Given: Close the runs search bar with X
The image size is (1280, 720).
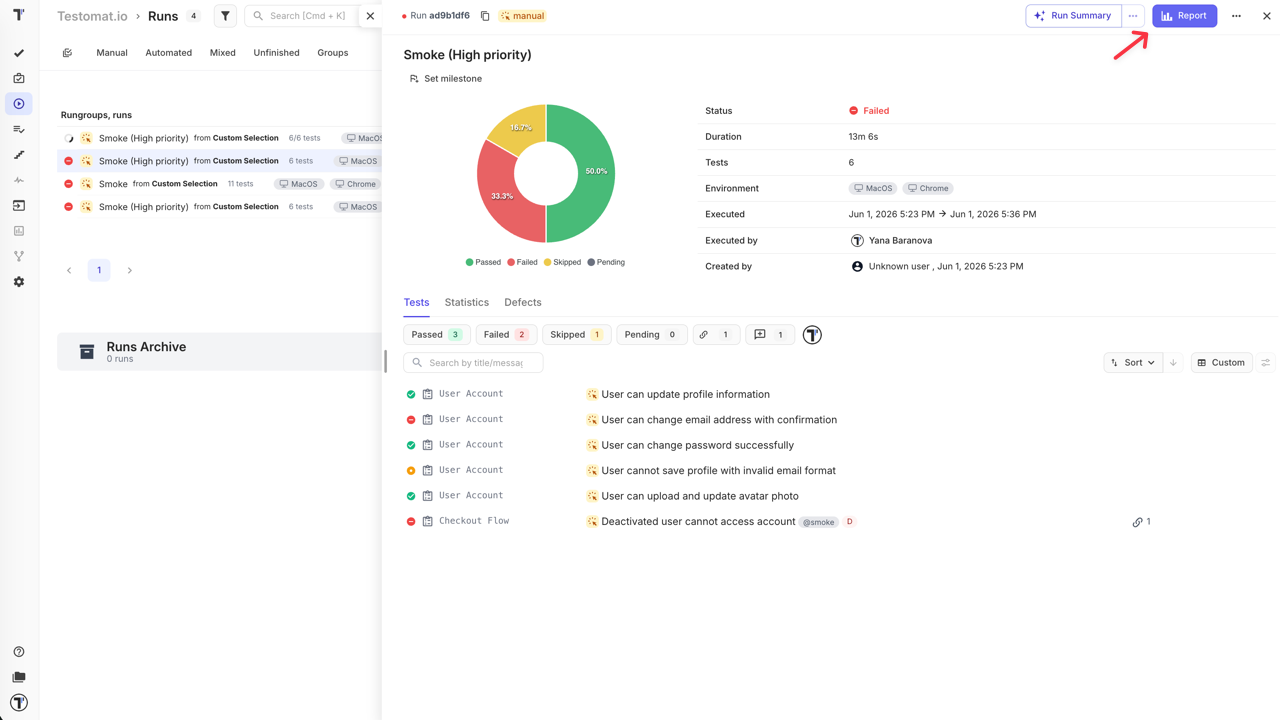Looking at the screenshot, I should coord(370,16).
